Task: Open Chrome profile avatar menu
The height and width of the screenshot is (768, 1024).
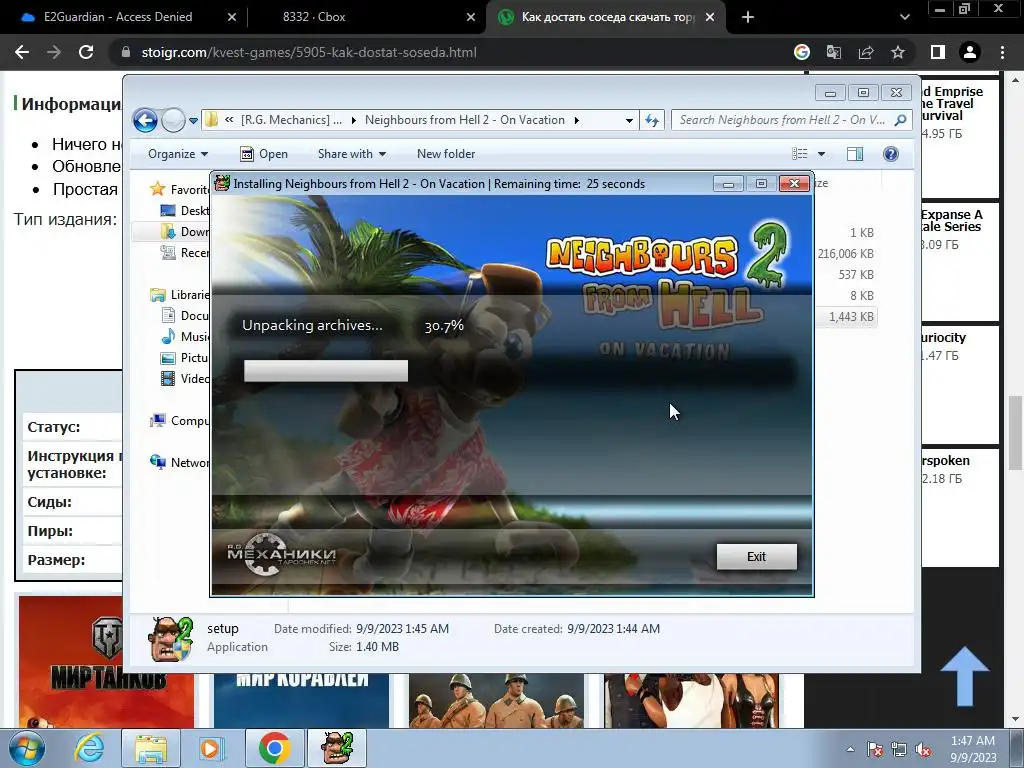Action: coord(970,52)
